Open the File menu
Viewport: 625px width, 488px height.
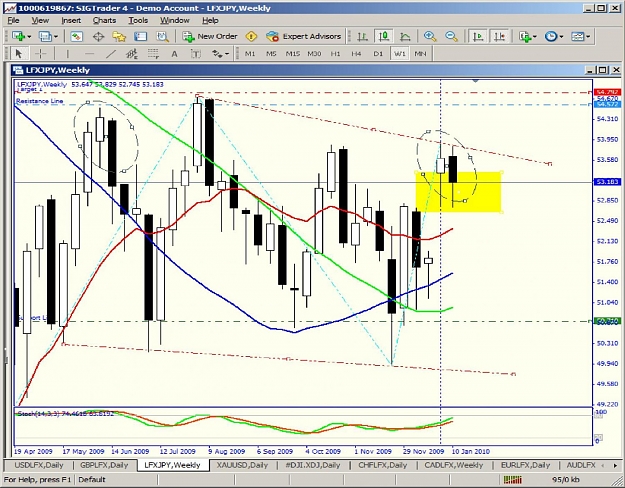[13, 20]
